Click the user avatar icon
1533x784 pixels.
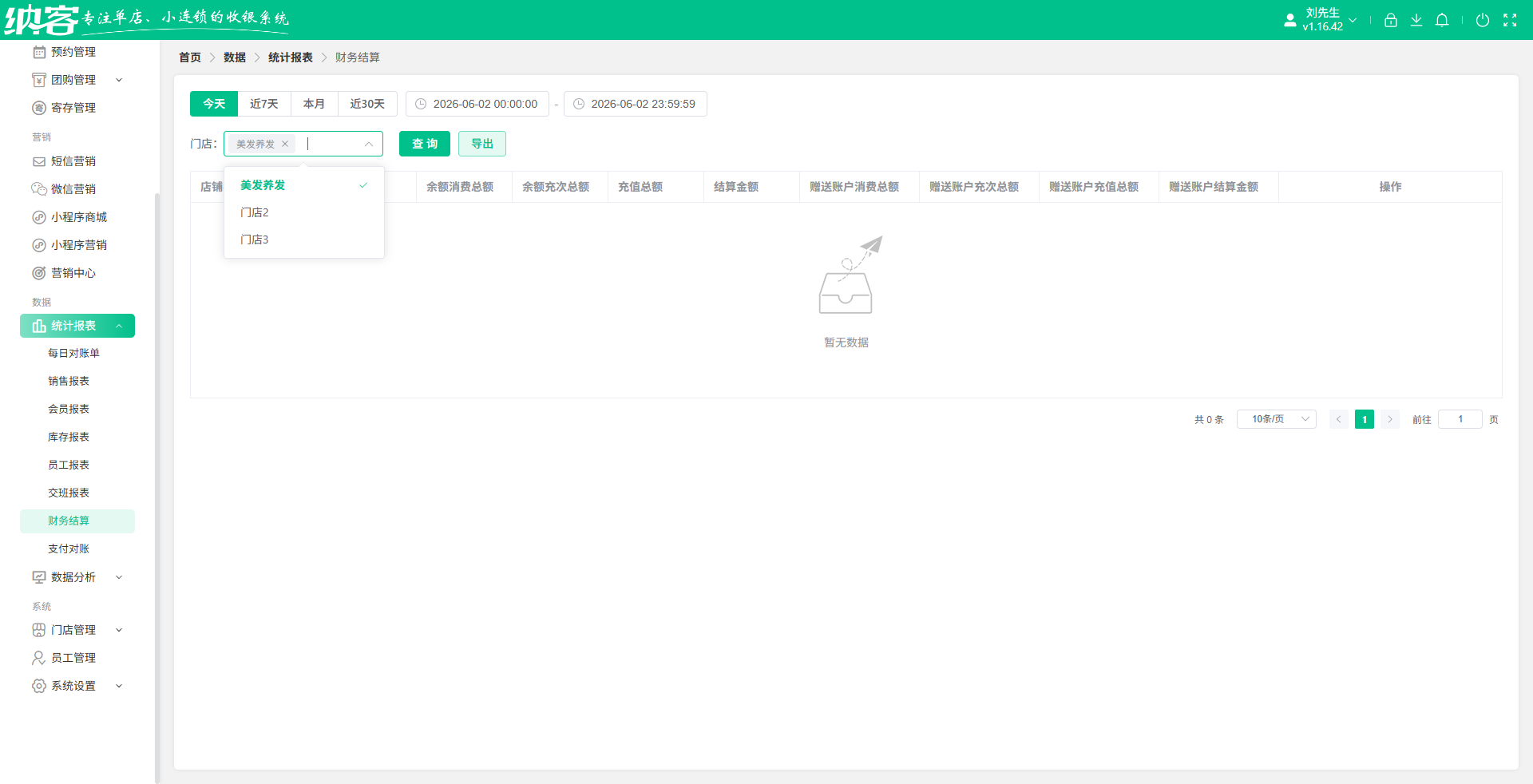(1290, 20)
